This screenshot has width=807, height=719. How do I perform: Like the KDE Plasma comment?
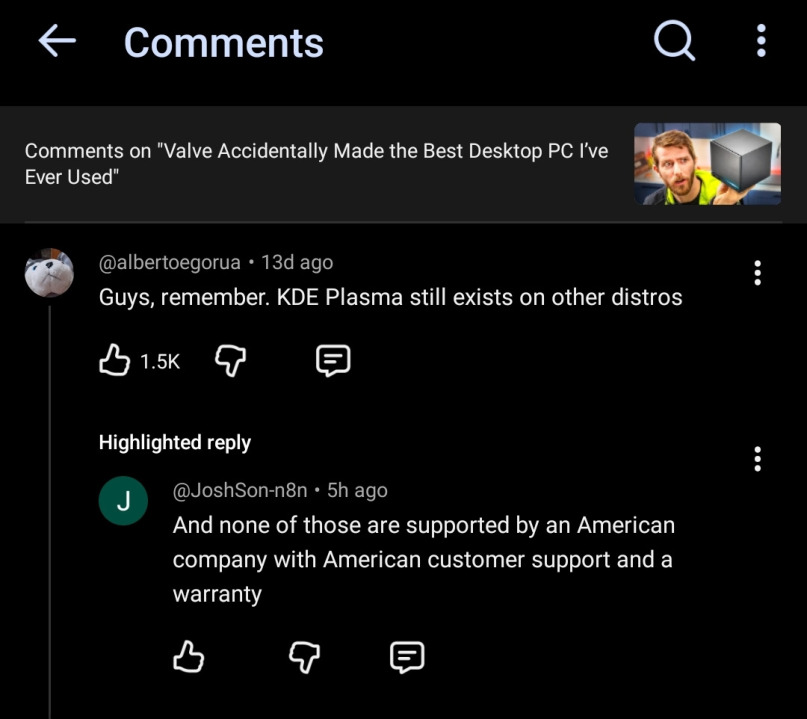[114, 360]
